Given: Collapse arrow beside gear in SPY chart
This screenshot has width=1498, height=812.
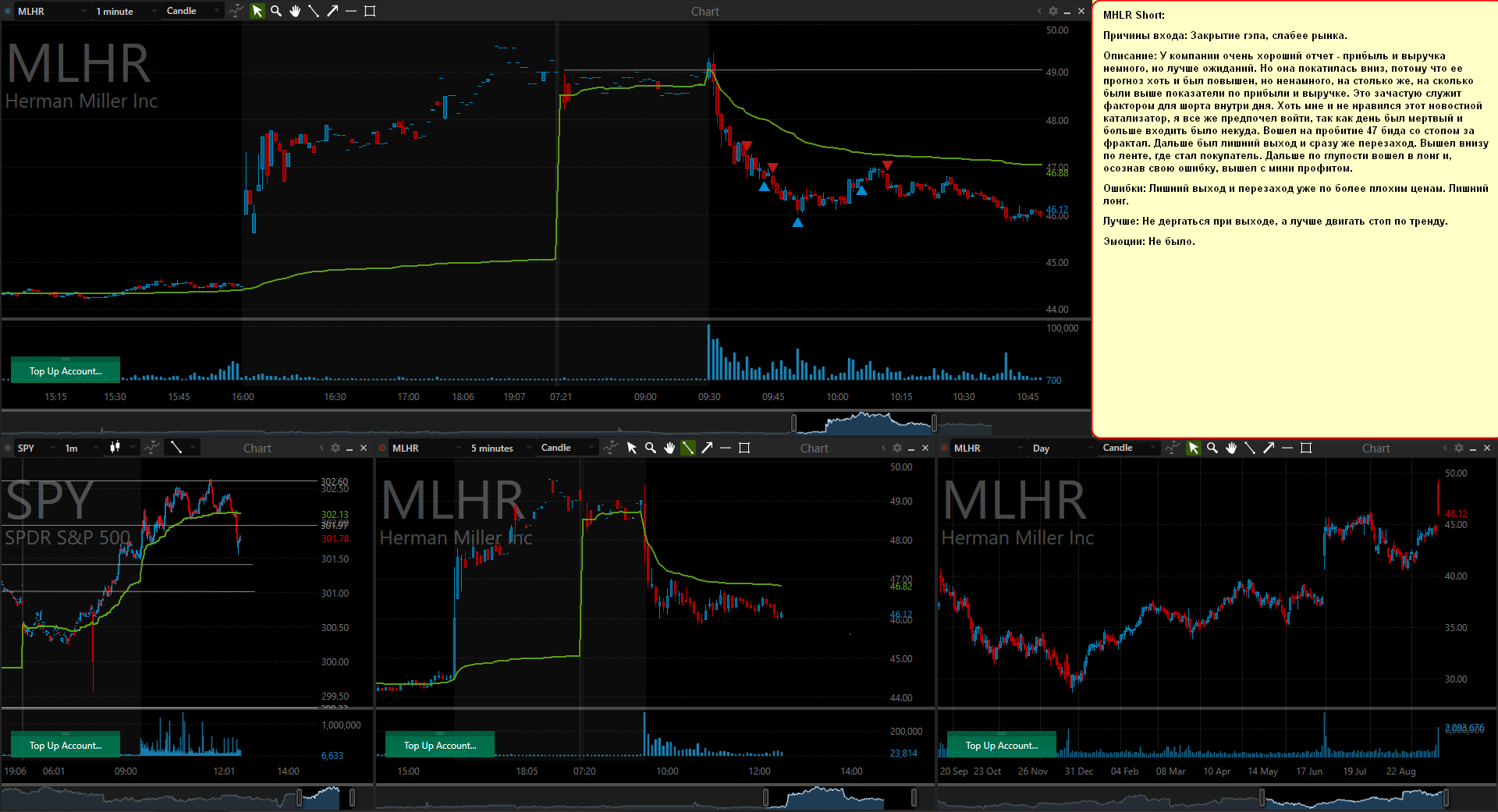Looking at the screenshot, I should coord(321,448).
